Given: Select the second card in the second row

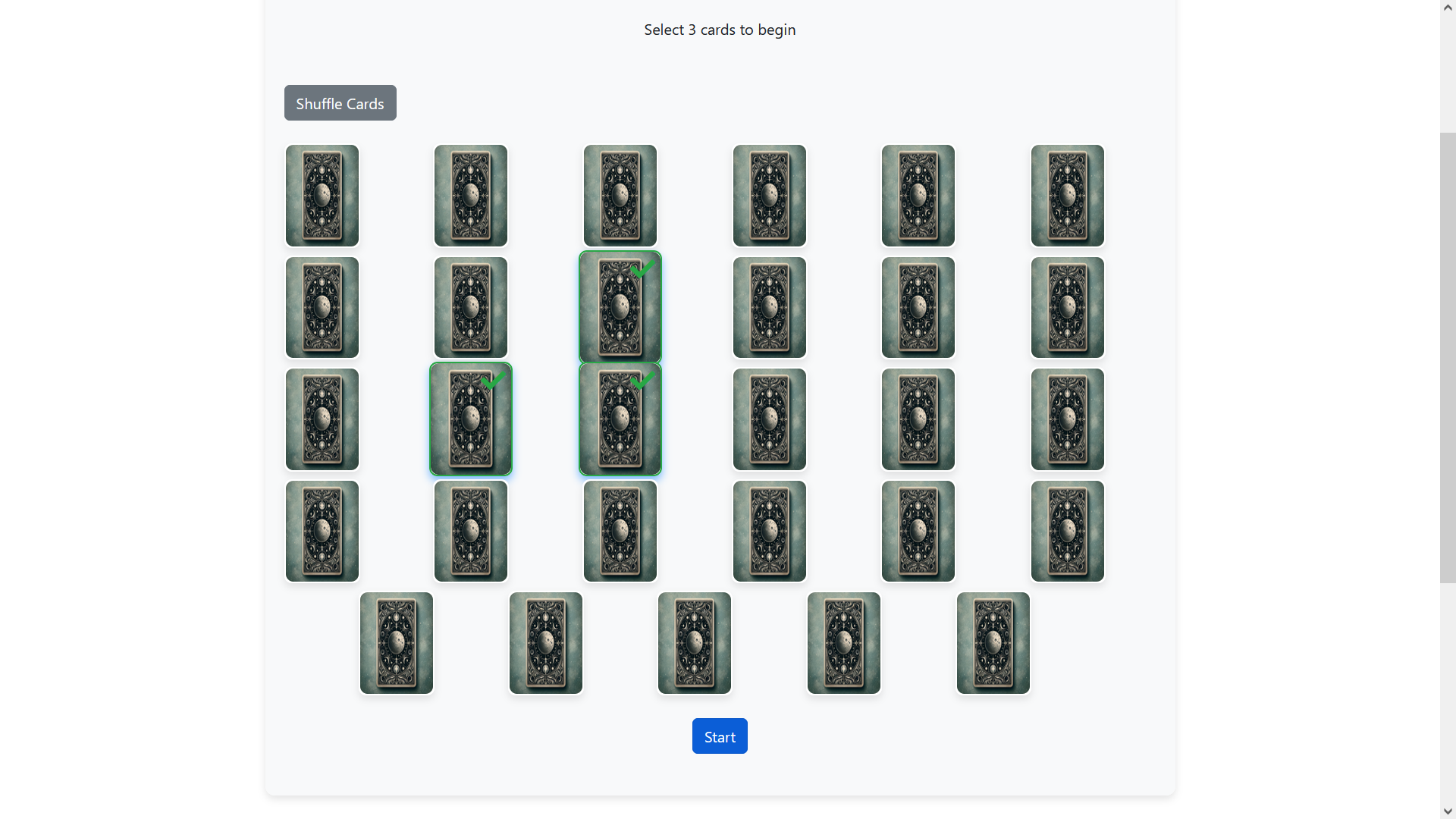Looking at the screenshot, I should [470, 307].
